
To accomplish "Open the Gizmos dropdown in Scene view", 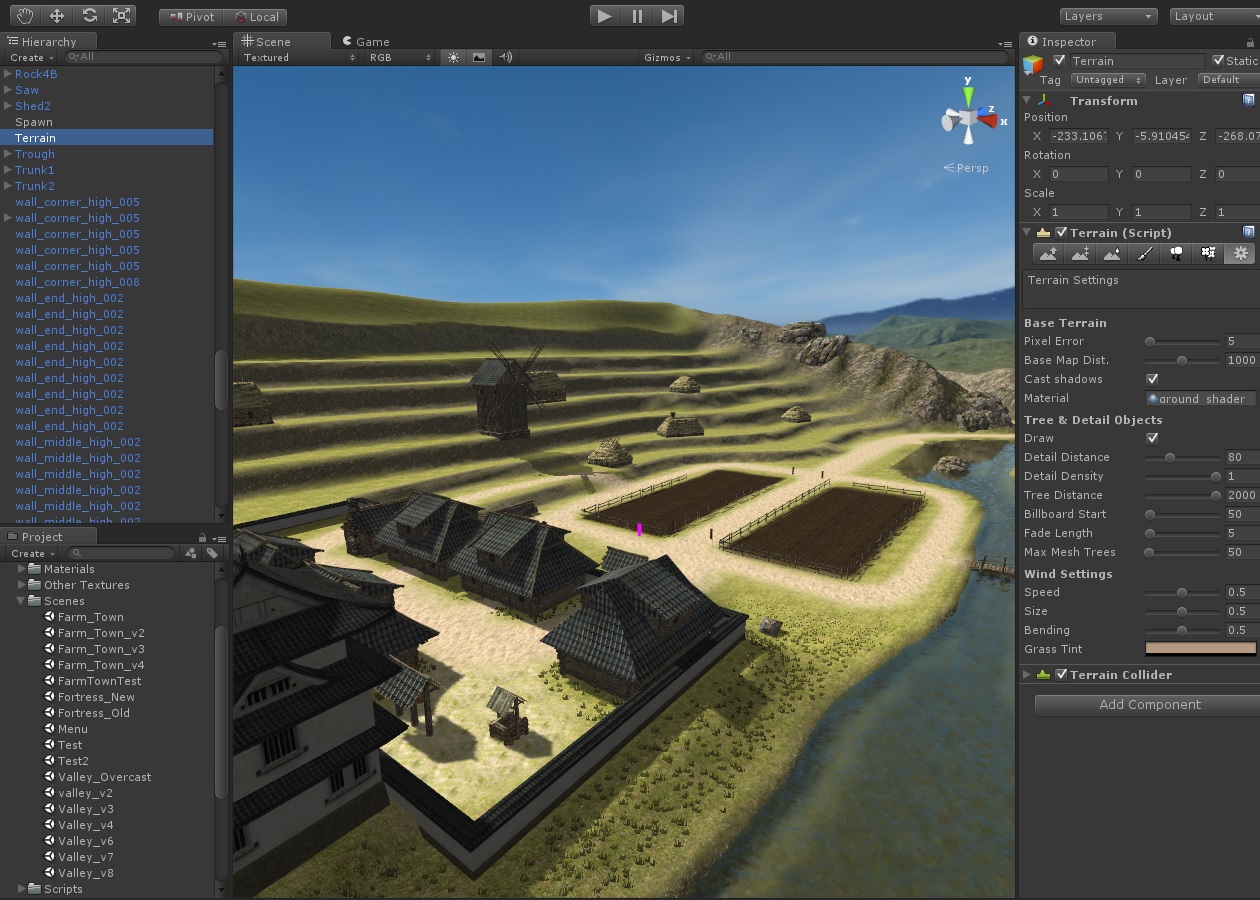I will 664,57.
